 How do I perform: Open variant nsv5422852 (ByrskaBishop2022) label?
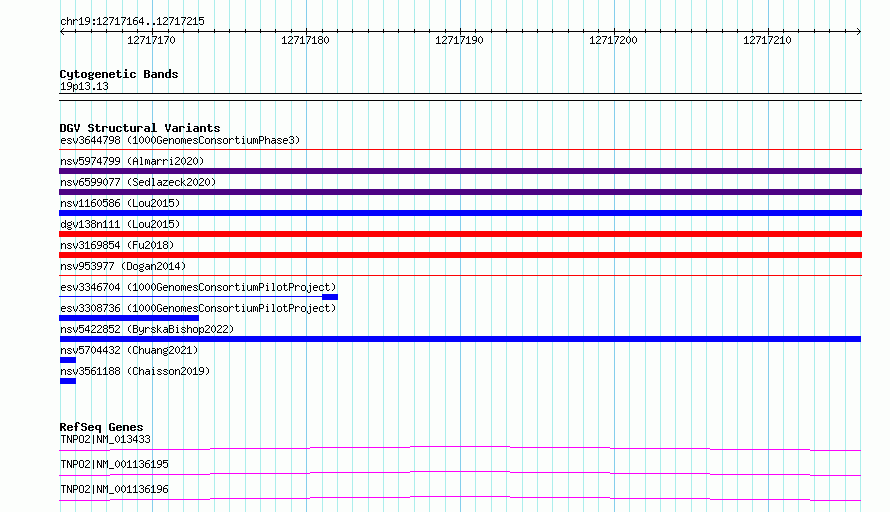[147, 329]
